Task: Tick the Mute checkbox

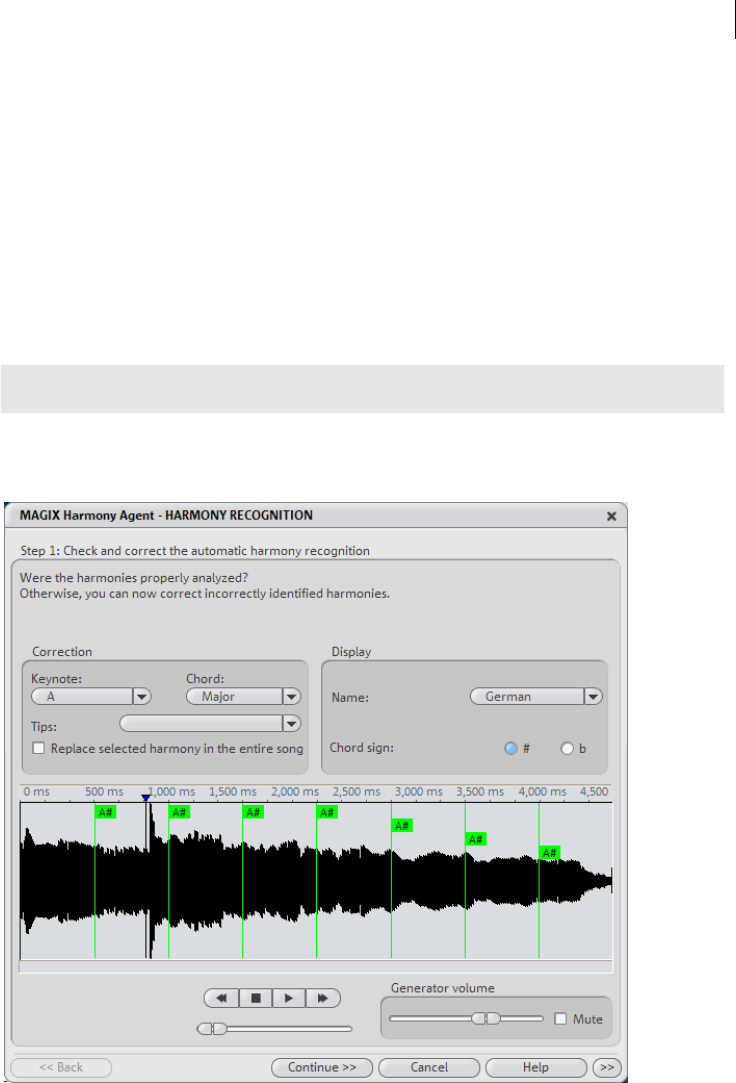Action: (561, 1019)
